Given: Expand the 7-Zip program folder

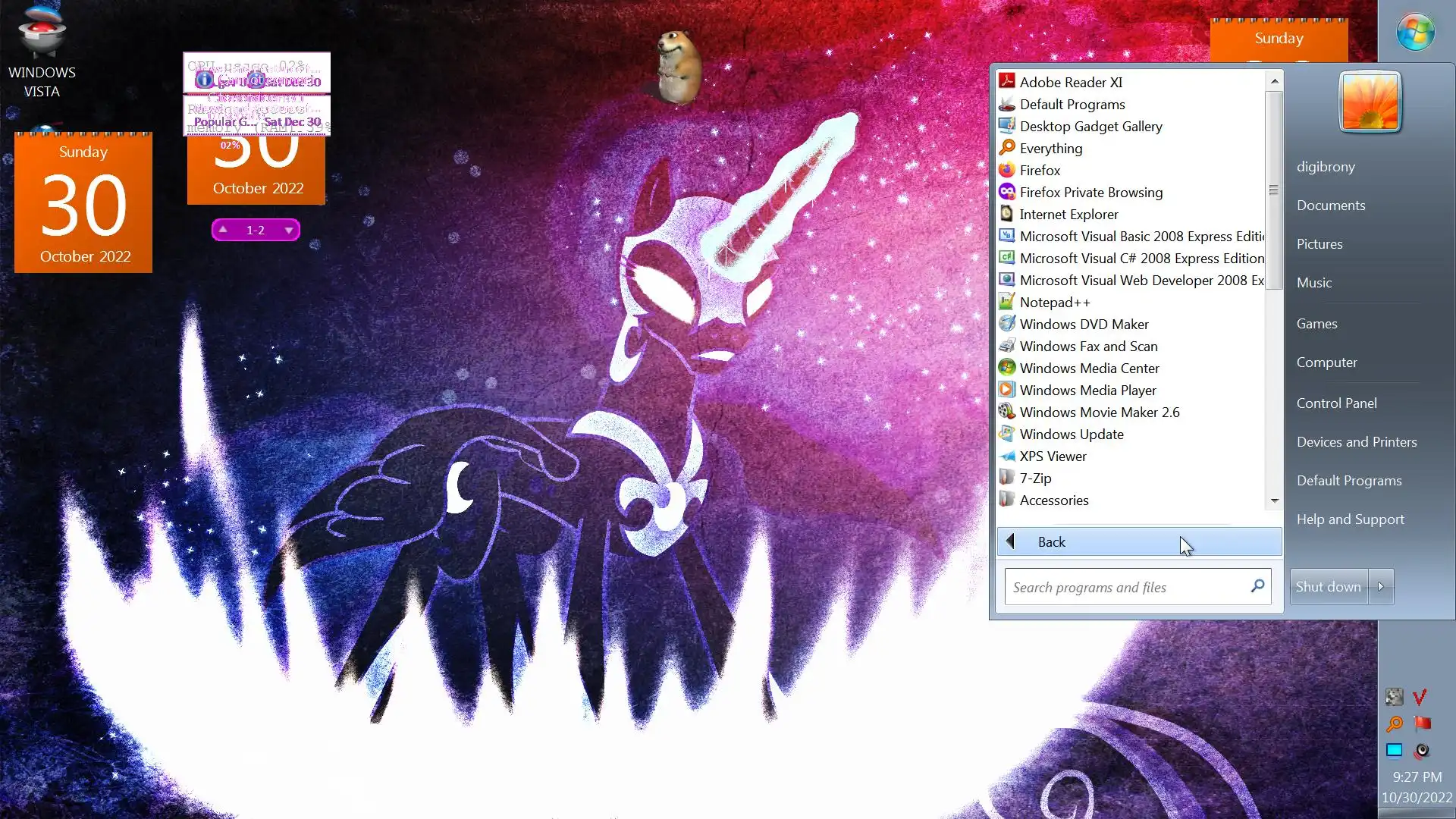Looking at the screenshot, I should point(1035,479).
